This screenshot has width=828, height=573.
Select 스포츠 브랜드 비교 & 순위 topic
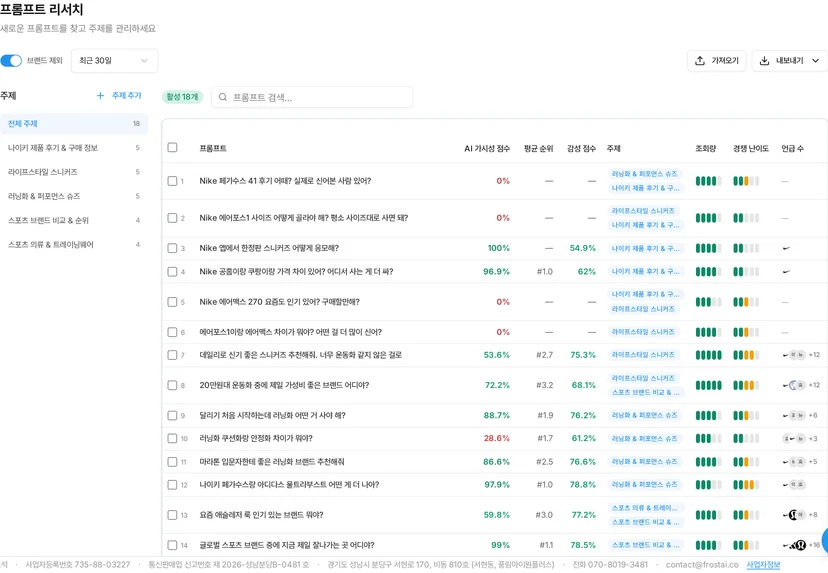click(x=74, y=221)
